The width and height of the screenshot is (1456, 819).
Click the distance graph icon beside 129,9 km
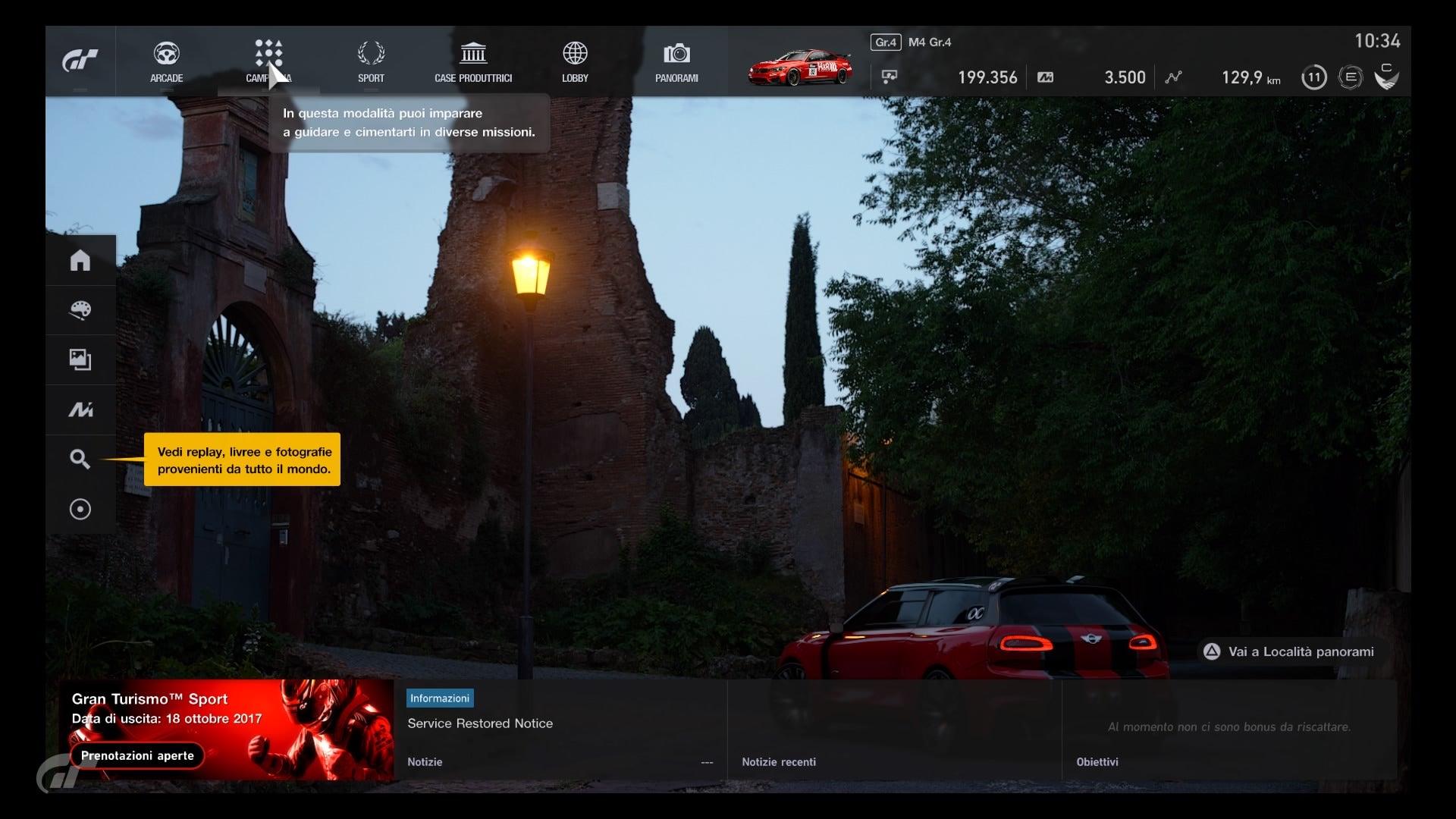click(1174, 77)
